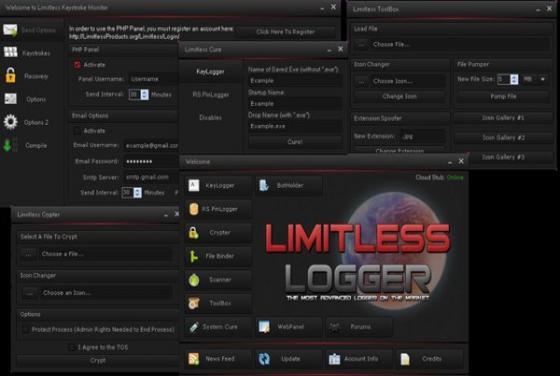The height and width of the screenshot is (376, 560).
Task: Launch the Scanner icon
Action: click(194, 280)
